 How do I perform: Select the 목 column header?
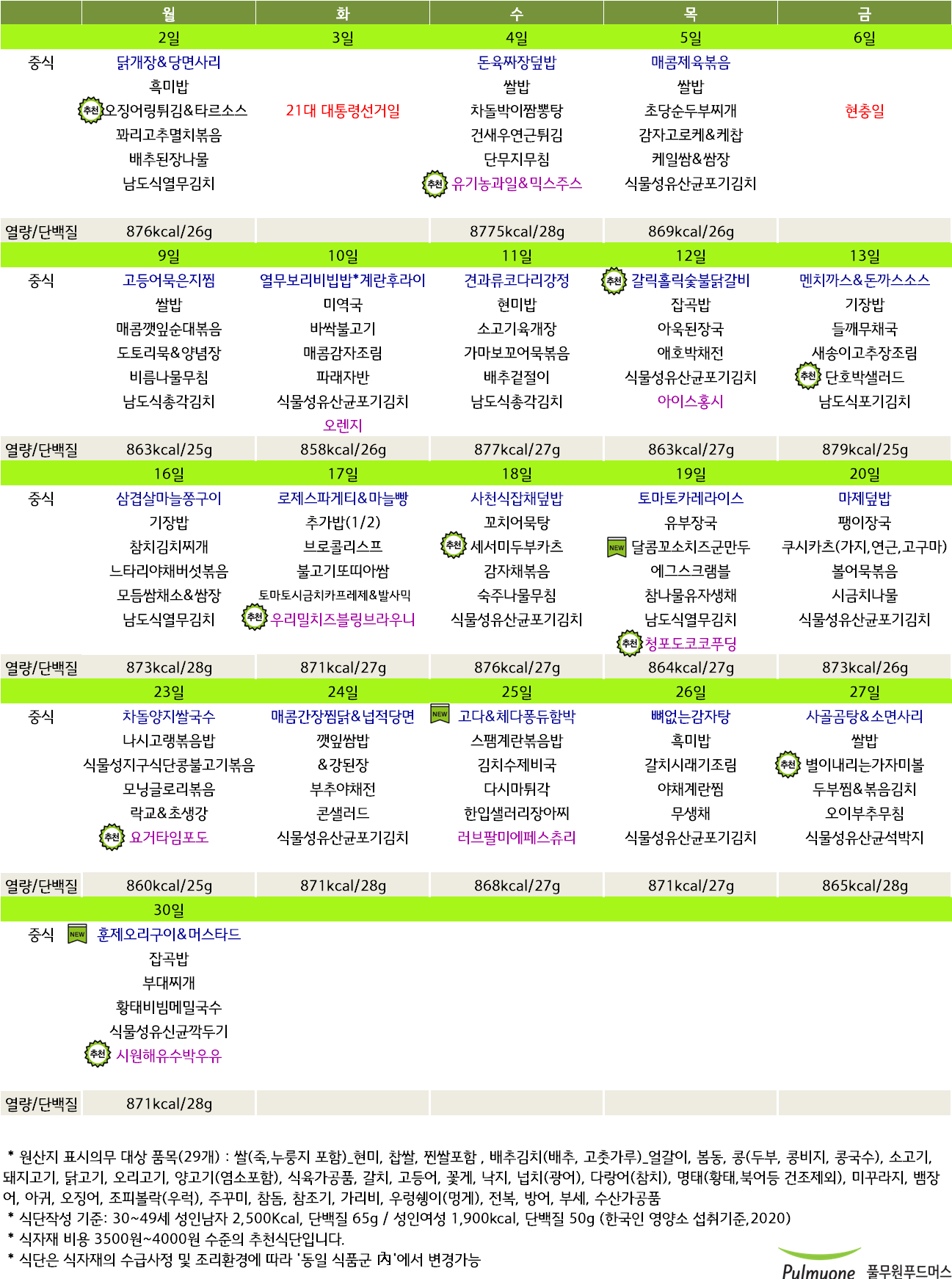(x=691, y=13)
